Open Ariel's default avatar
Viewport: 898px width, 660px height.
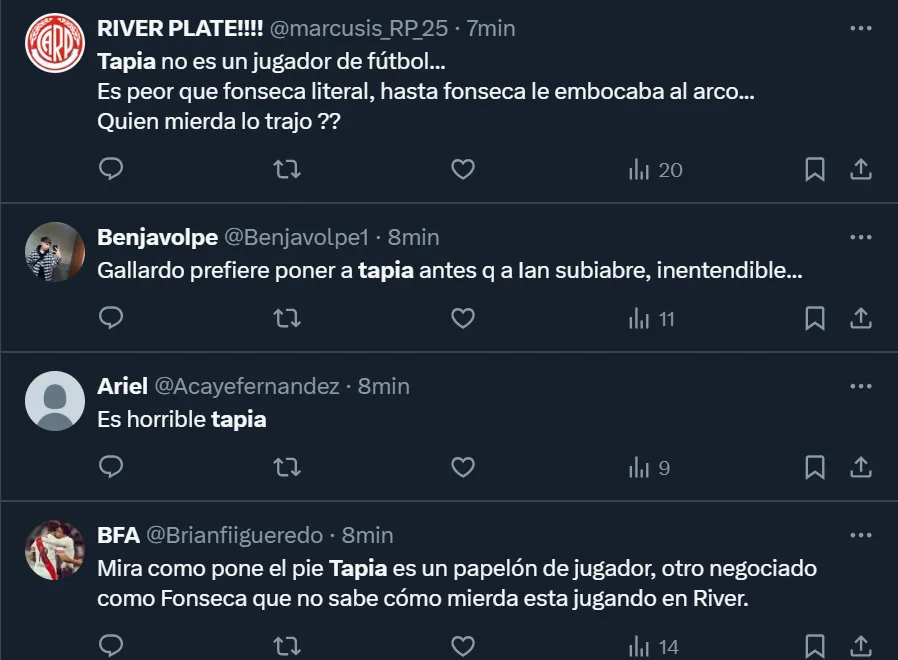click(x=54, y=400)
